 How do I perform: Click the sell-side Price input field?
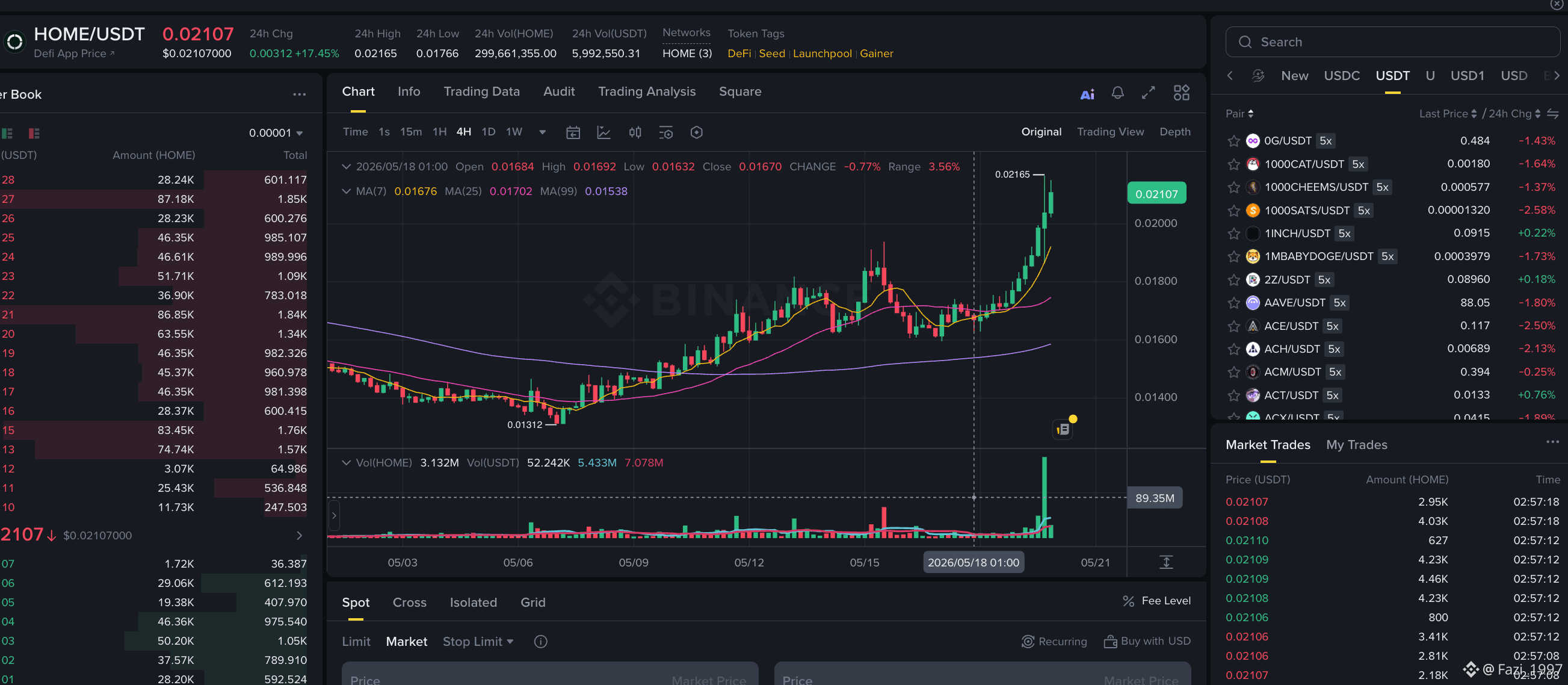coord(982,674)
